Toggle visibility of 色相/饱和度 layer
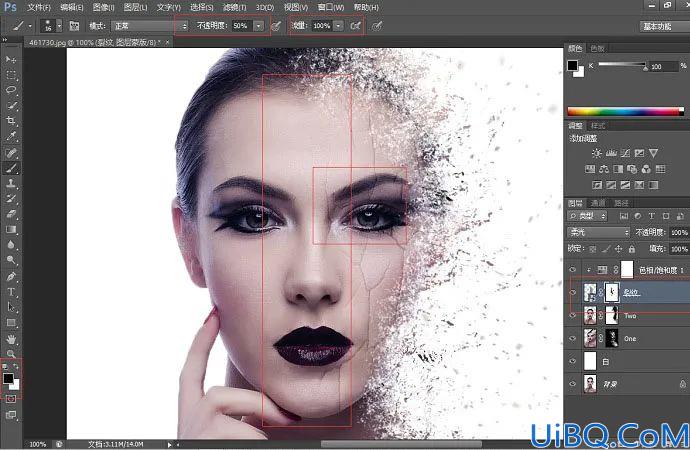 coord(573,270)
